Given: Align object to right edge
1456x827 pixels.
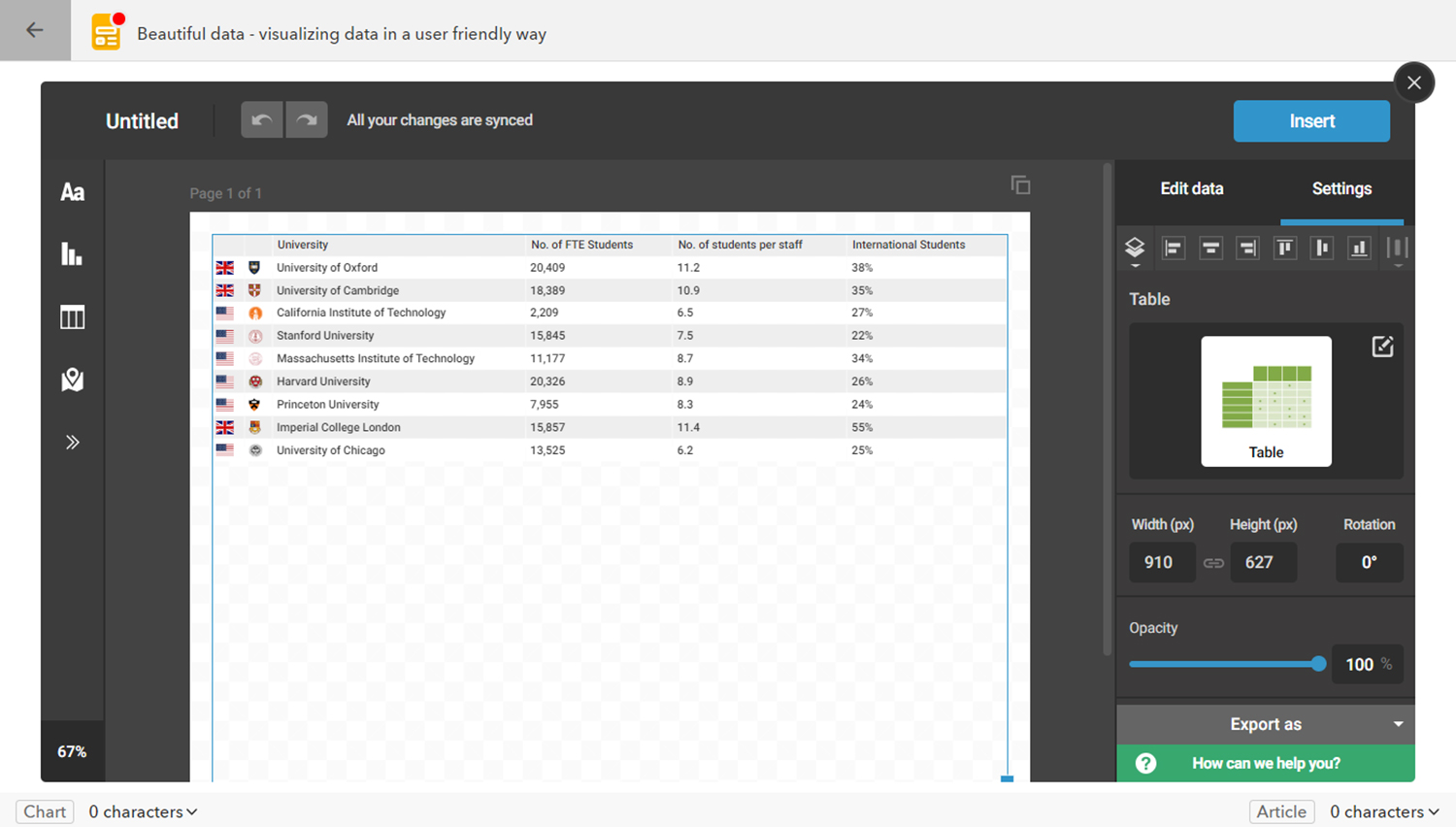Looking at the screenshot, I should point(1247,248).
